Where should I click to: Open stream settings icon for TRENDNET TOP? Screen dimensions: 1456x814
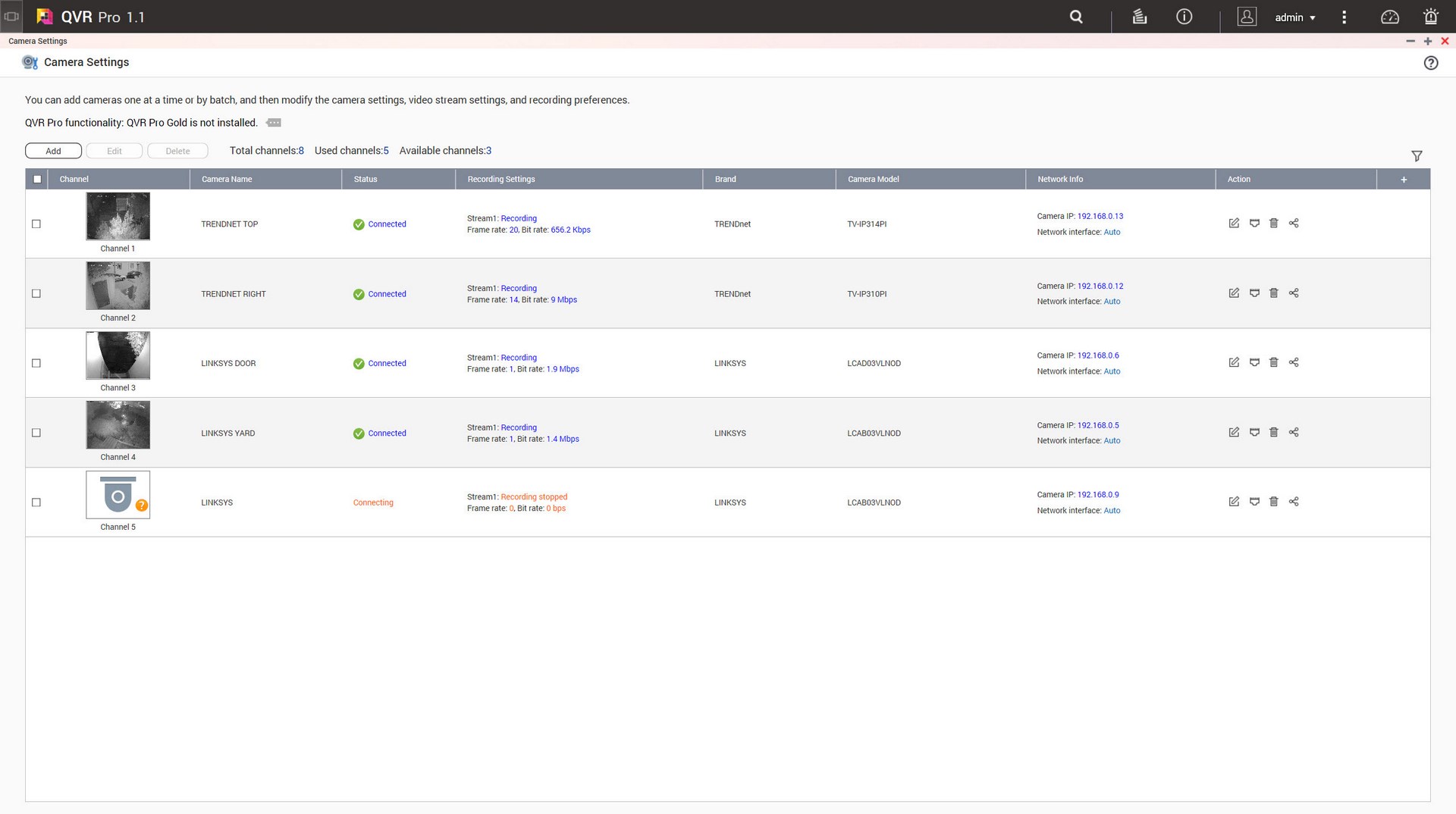tap(1254, 223)
